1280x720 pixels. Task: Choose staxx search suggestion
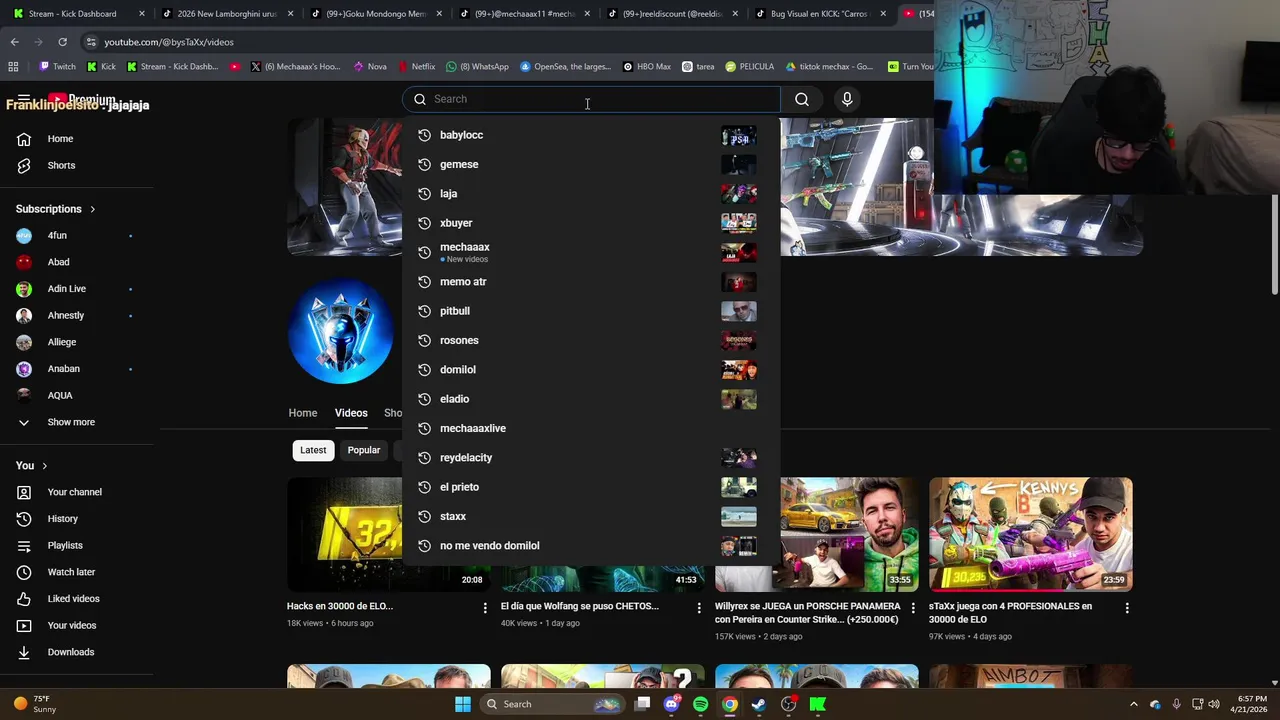[590, 516]
